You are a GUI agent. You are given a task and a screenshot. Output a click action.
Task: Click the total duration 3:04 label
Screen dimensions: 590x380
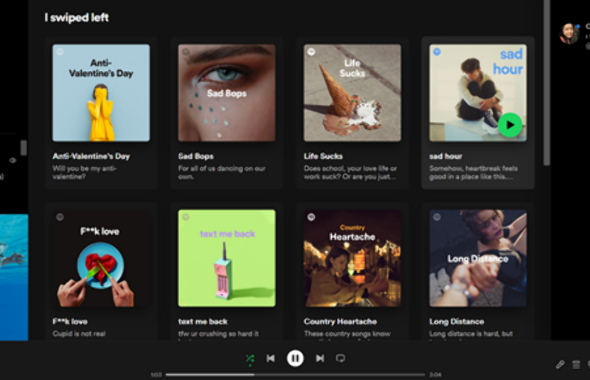[x=436, y=375]
